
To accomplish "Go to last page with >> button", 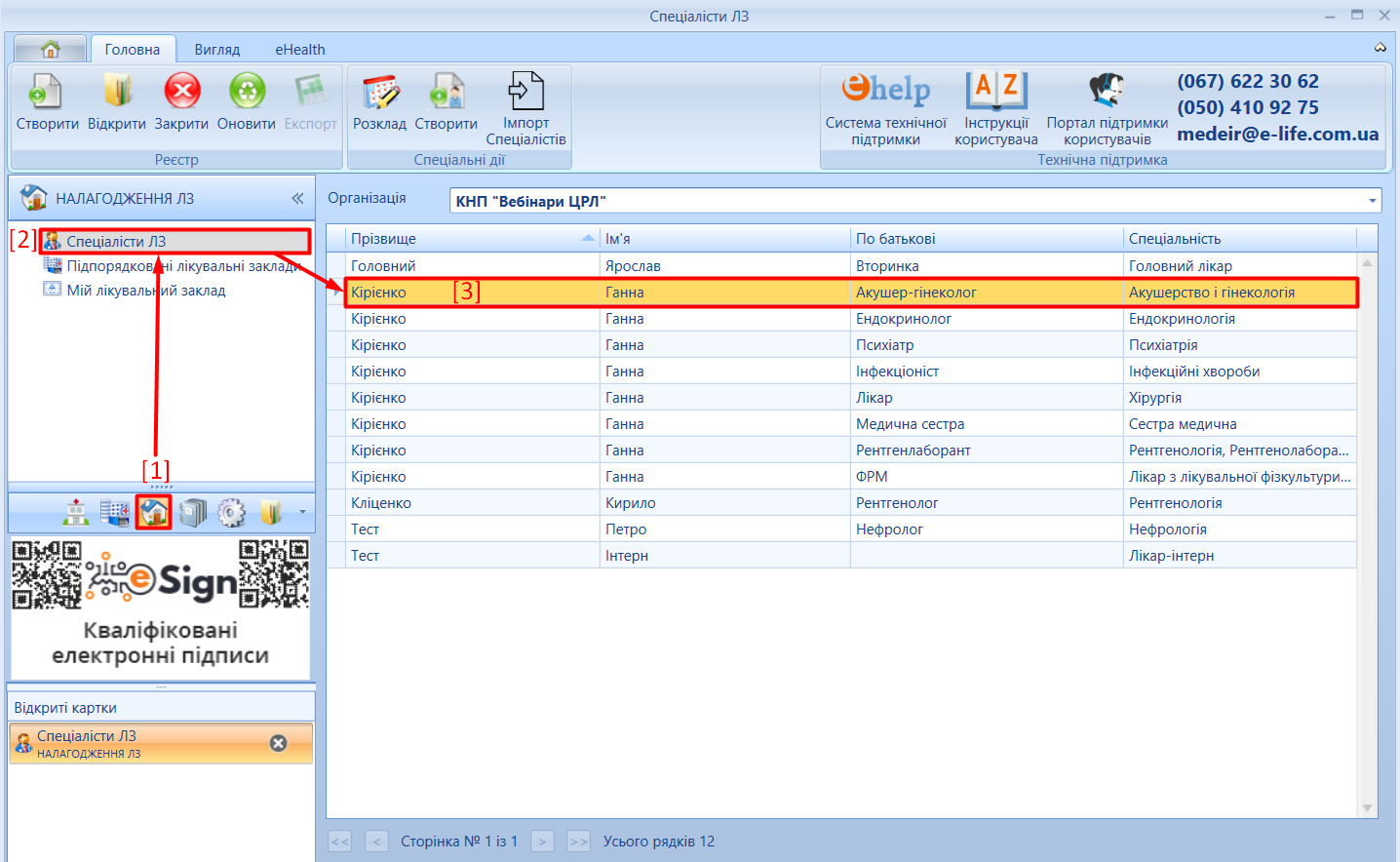I will tap(579, 842).
